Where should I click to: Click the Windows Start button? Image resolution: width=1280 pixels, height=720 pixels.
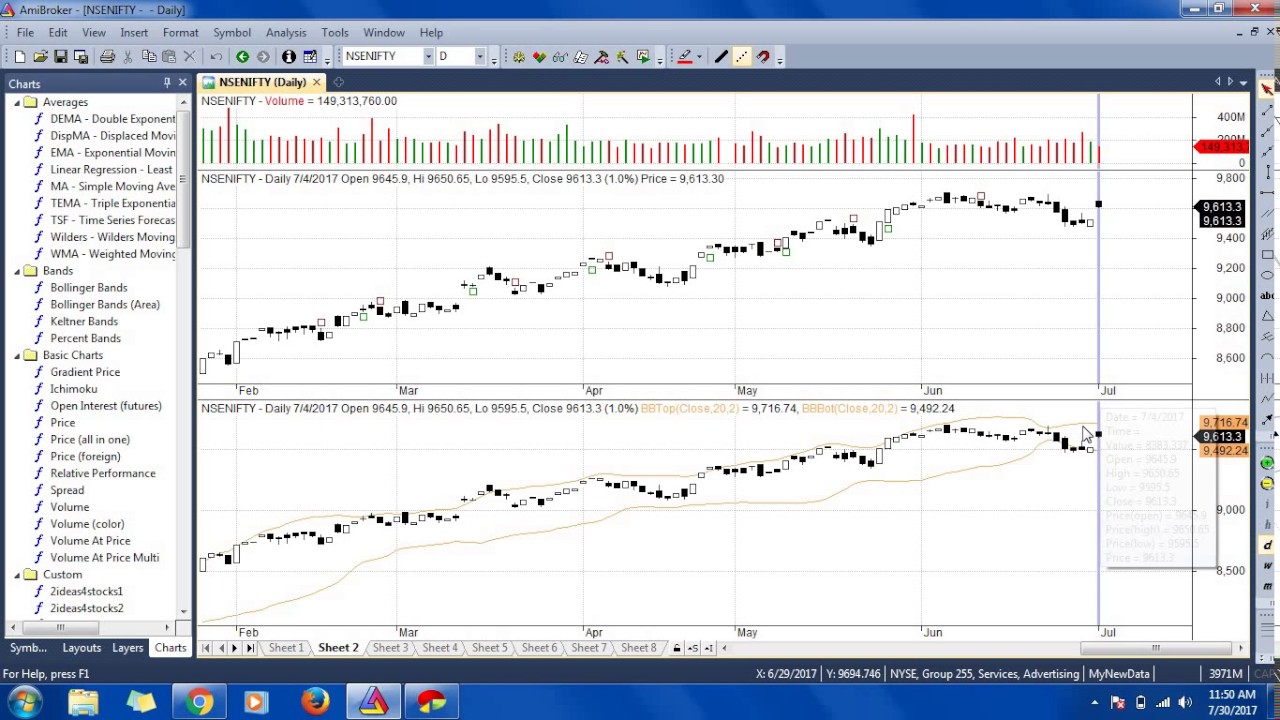tap(24, 702)
